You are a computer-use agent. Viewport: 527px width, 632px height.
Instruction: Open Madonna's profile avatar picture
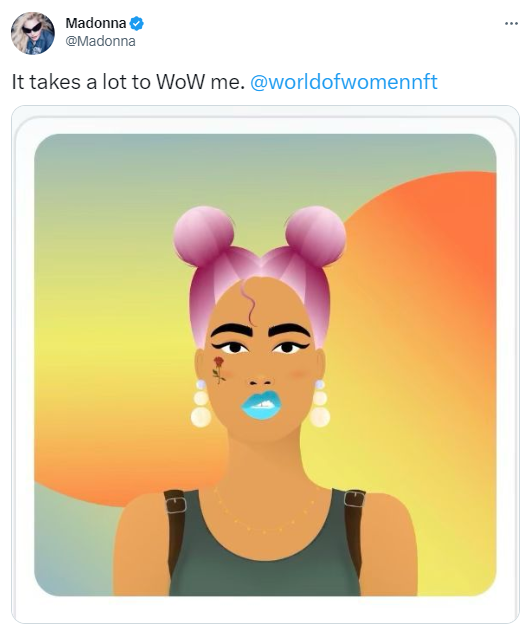[x=33, y=33]
